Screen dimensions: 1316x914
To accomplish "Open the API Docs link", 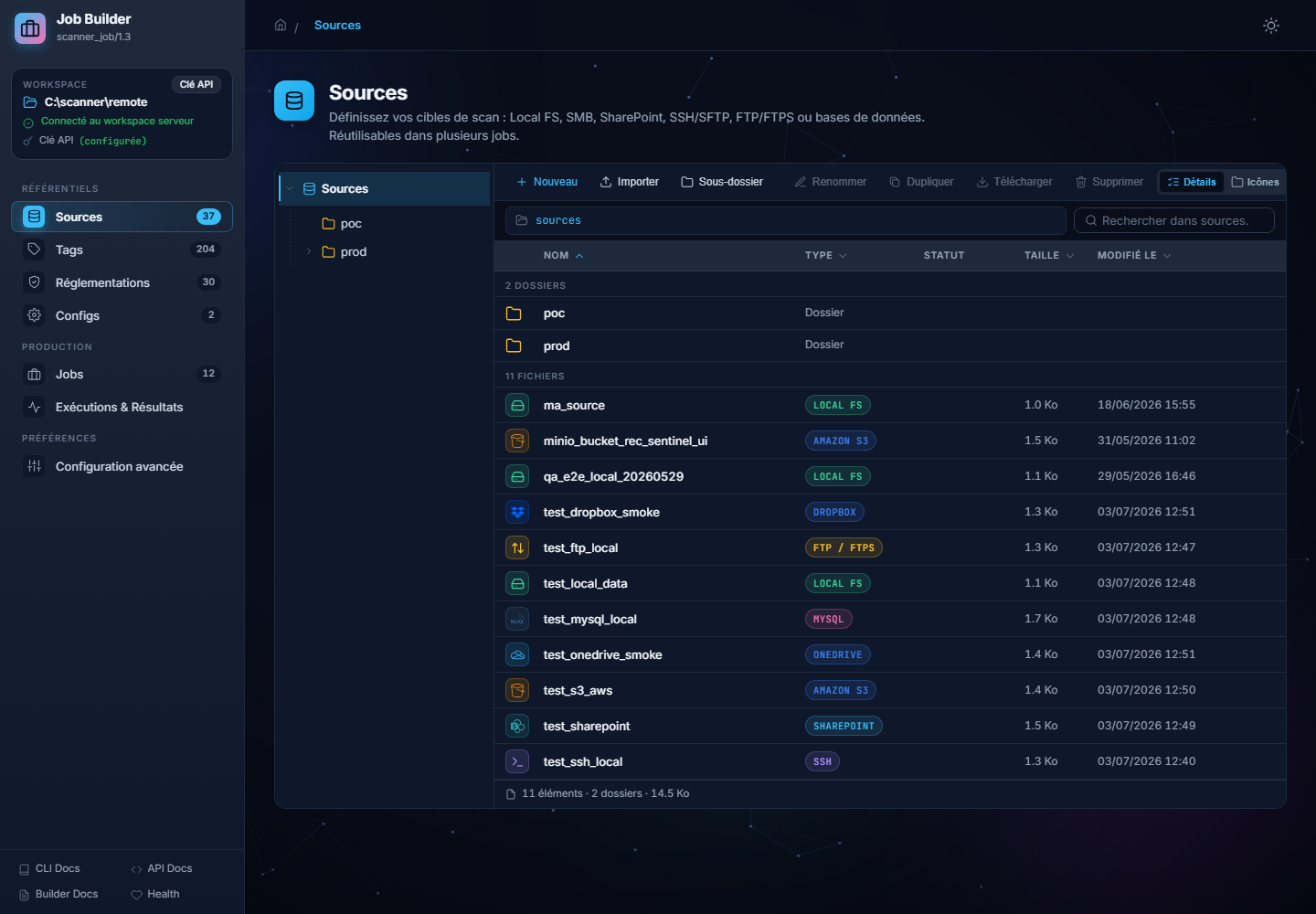I will [x=162, y=868].
